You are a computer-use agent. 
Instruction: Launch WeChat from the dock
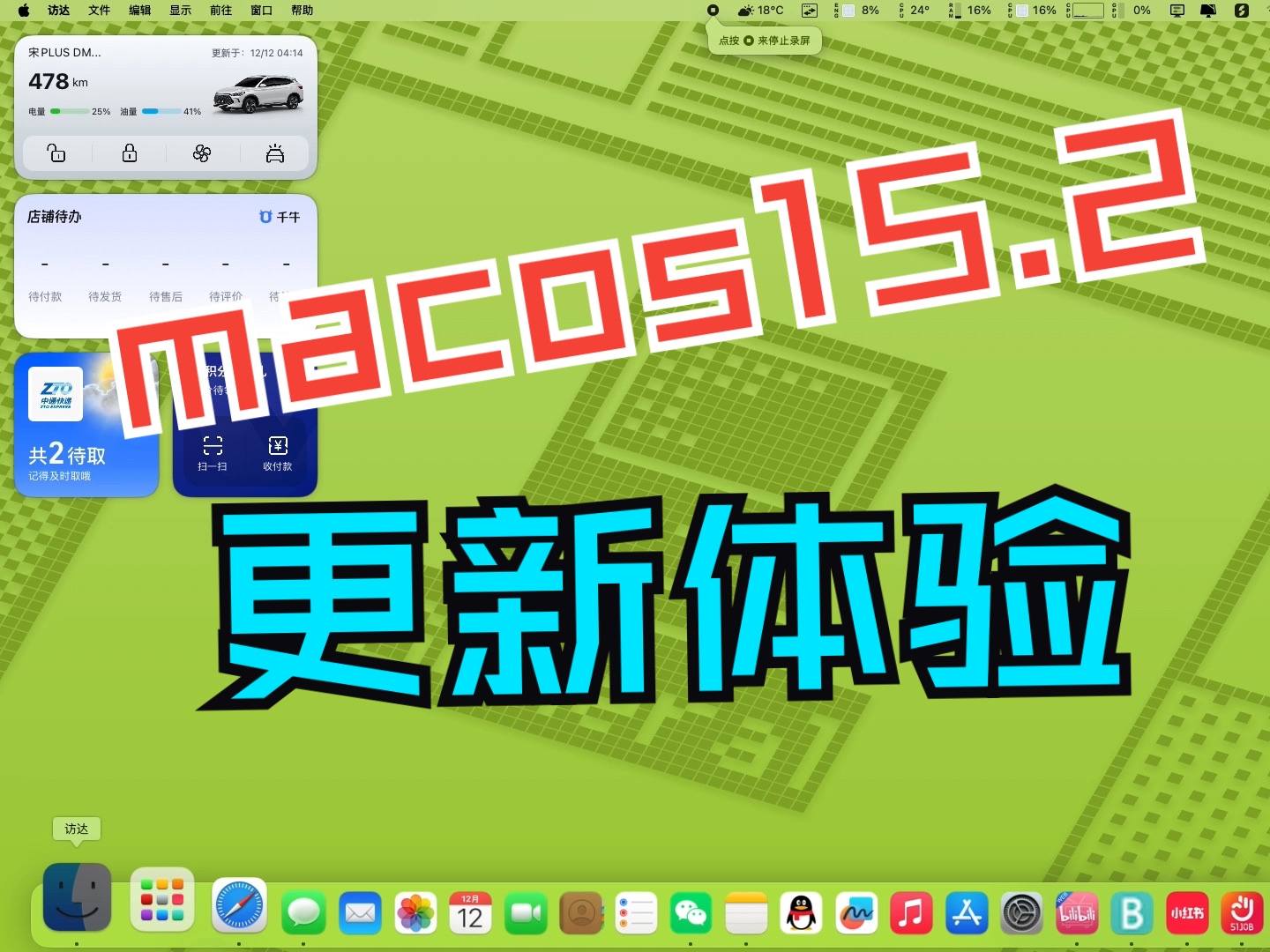coord(691,912)
